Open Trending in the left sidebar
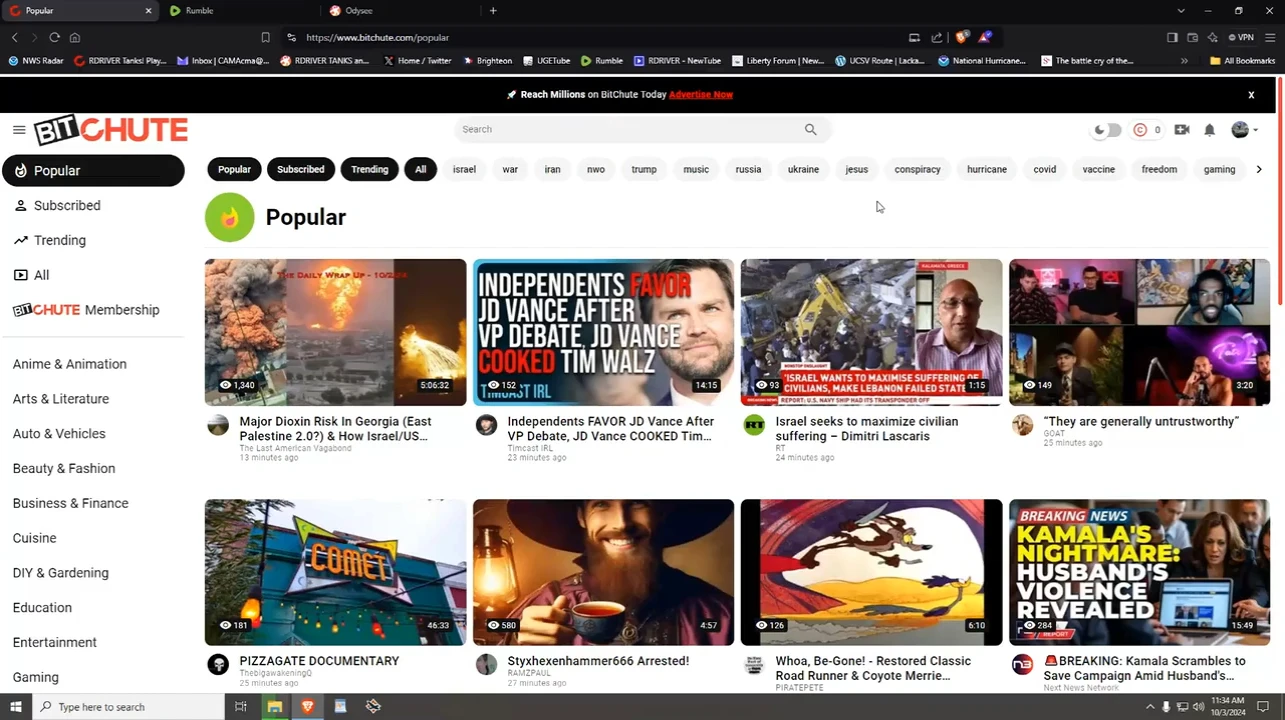 [x=93, y=240]
